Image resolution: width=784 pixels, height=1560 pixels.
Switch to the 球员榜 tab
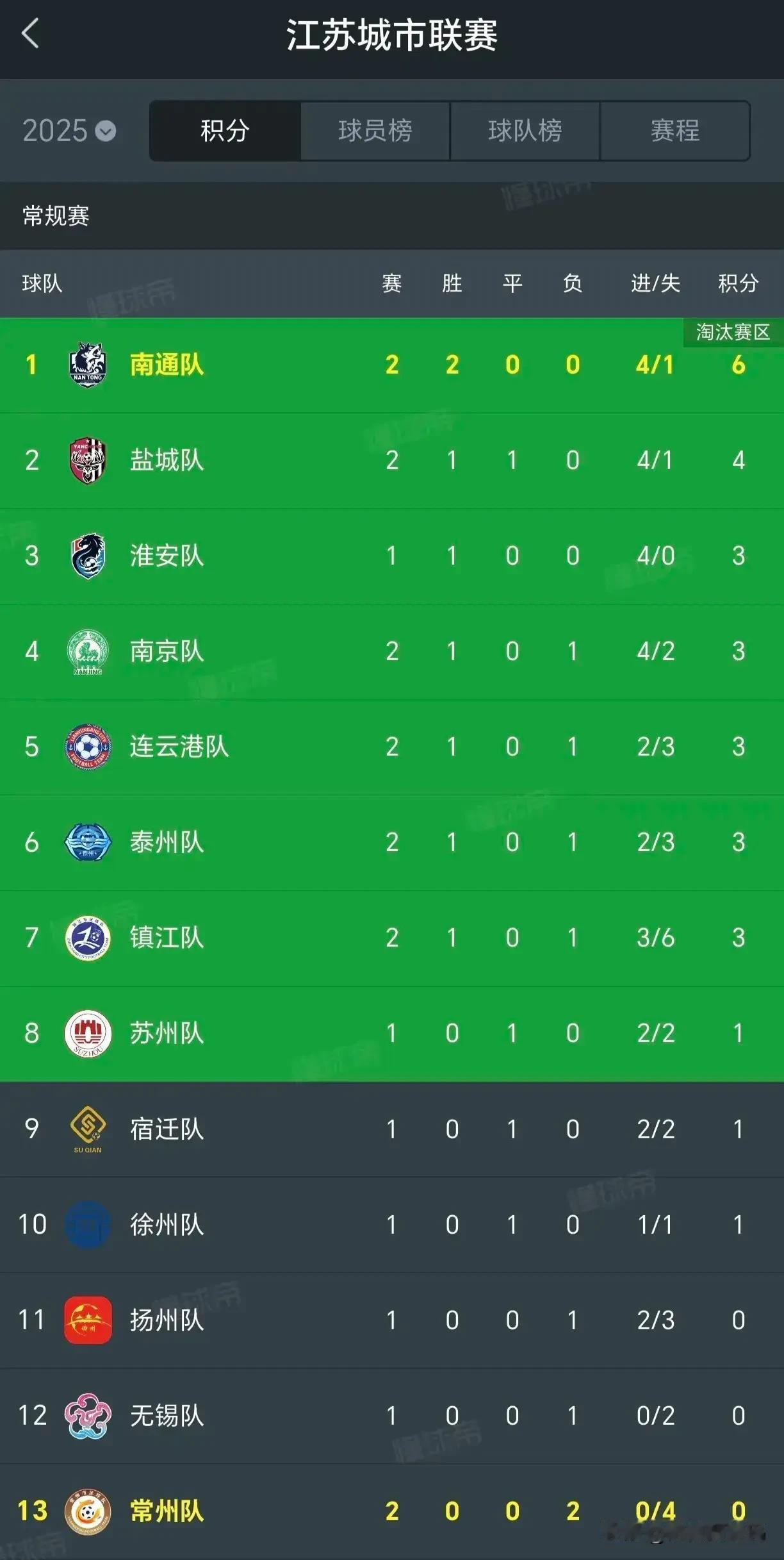(375, 131)
